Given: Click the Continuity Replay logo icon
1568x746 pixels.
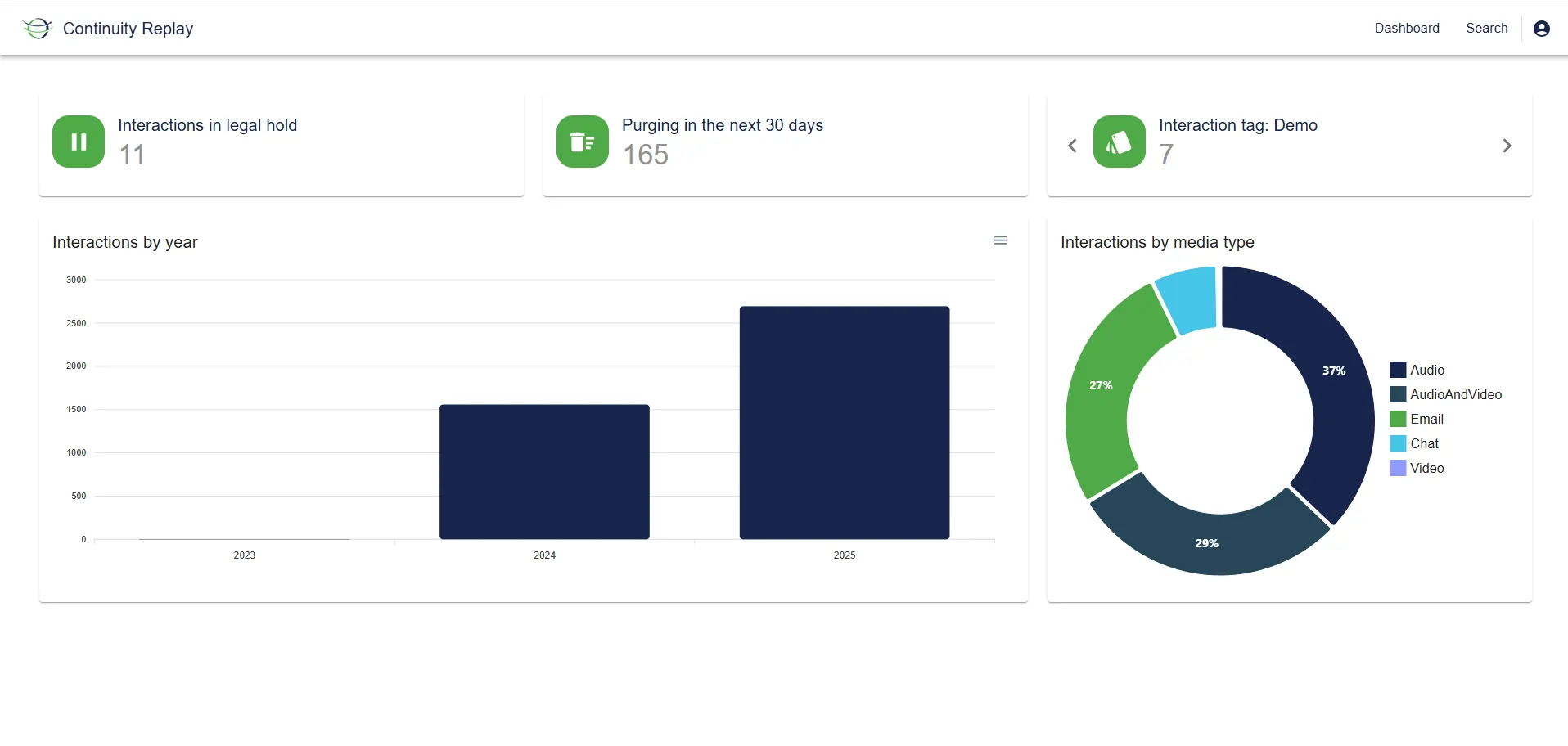Looking at the screenshot, I should tap(37, 29).
